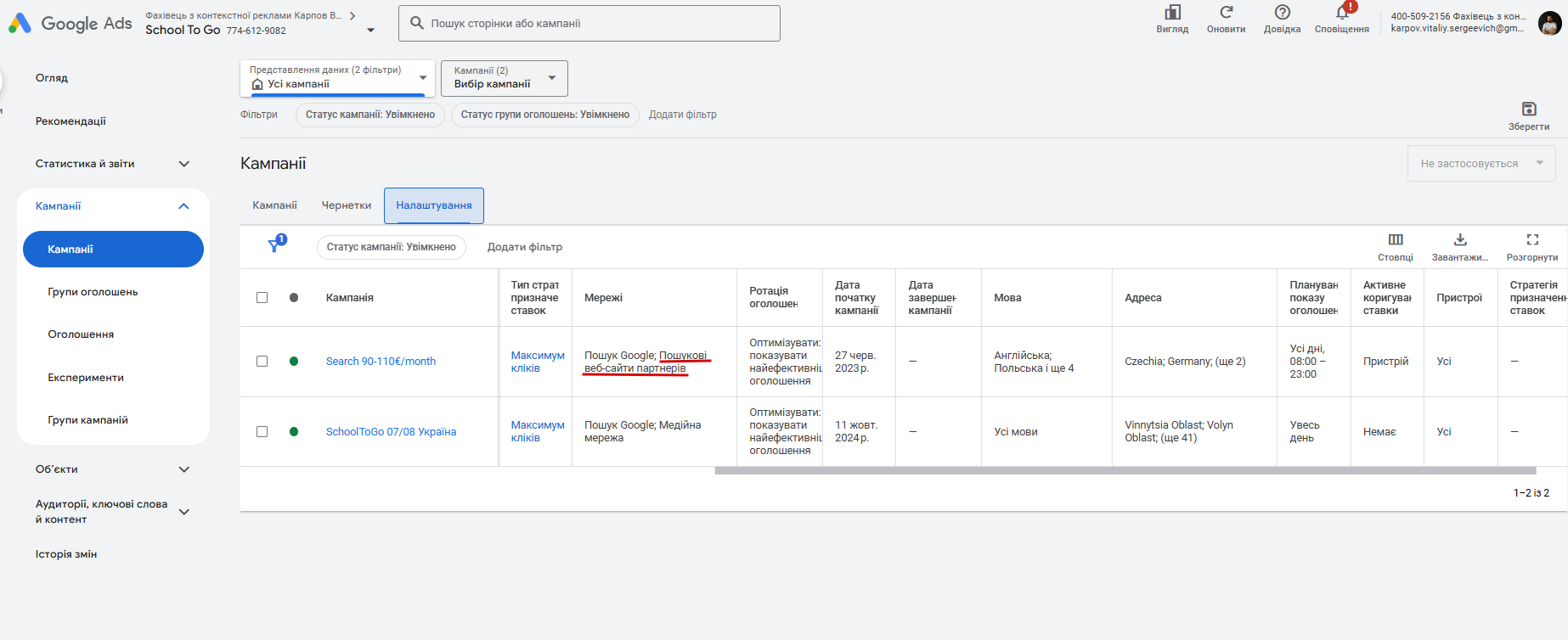1568x640 pixels.
Task: Click table Додати фільтр button
Action: click(525, 247)
